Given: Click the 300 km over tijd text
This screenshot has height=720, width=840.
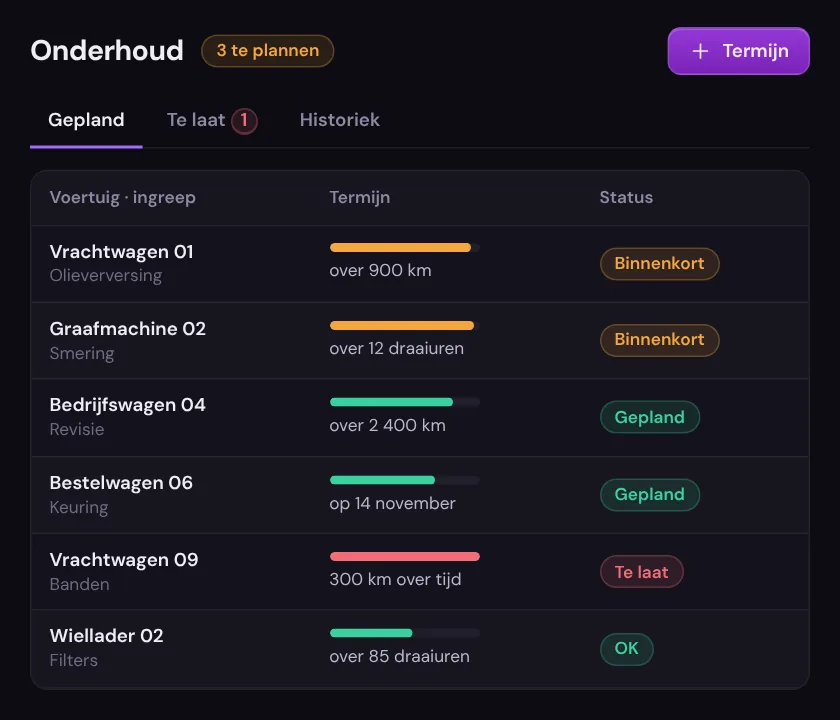Looking at the screenshot, I should pos(395,580).
